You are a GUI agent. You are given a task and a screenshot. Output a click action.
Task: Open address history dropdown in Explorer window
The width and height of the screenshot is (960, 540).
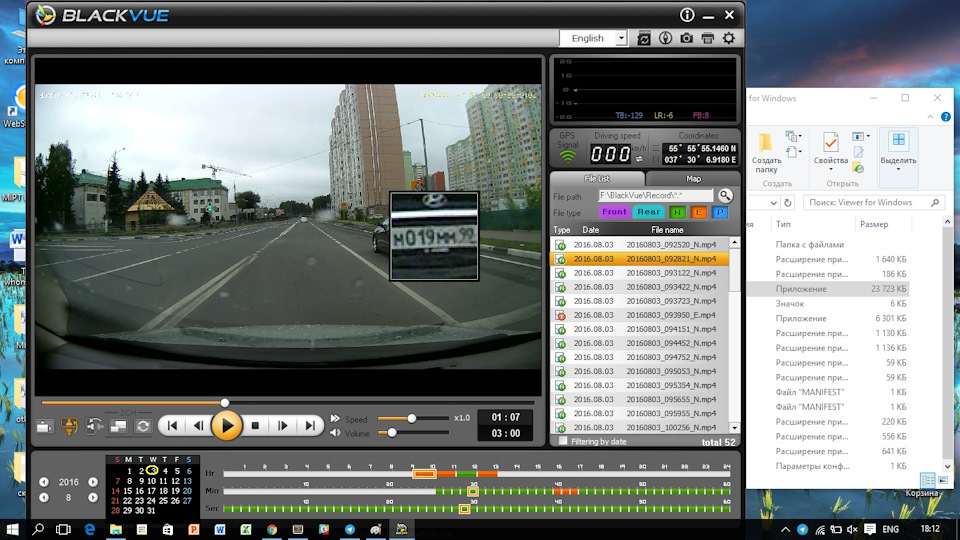pyautogui.click(x=773, y=203)
